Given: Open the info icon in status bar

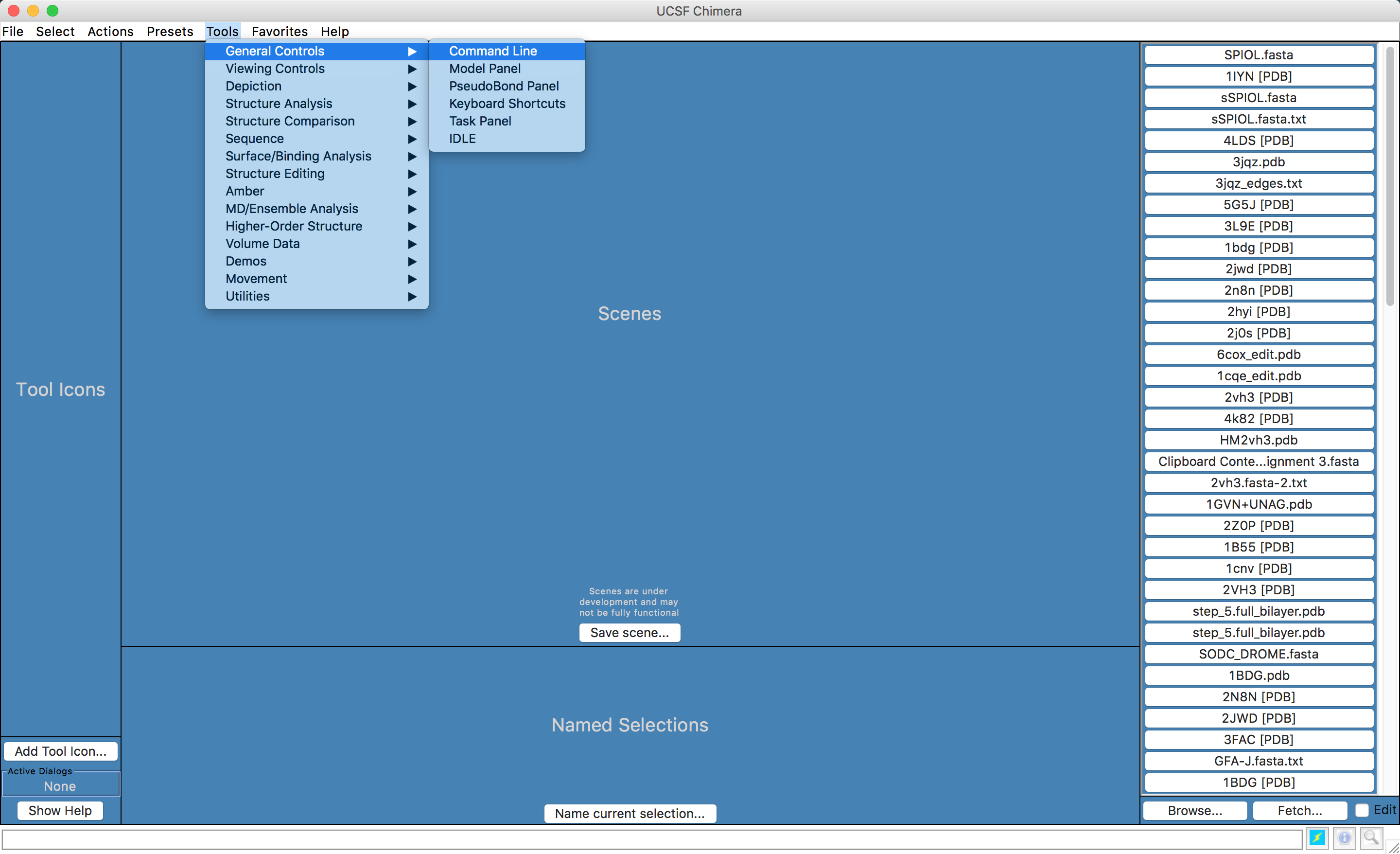Looking at the screenshot, I should [1344, 837].
